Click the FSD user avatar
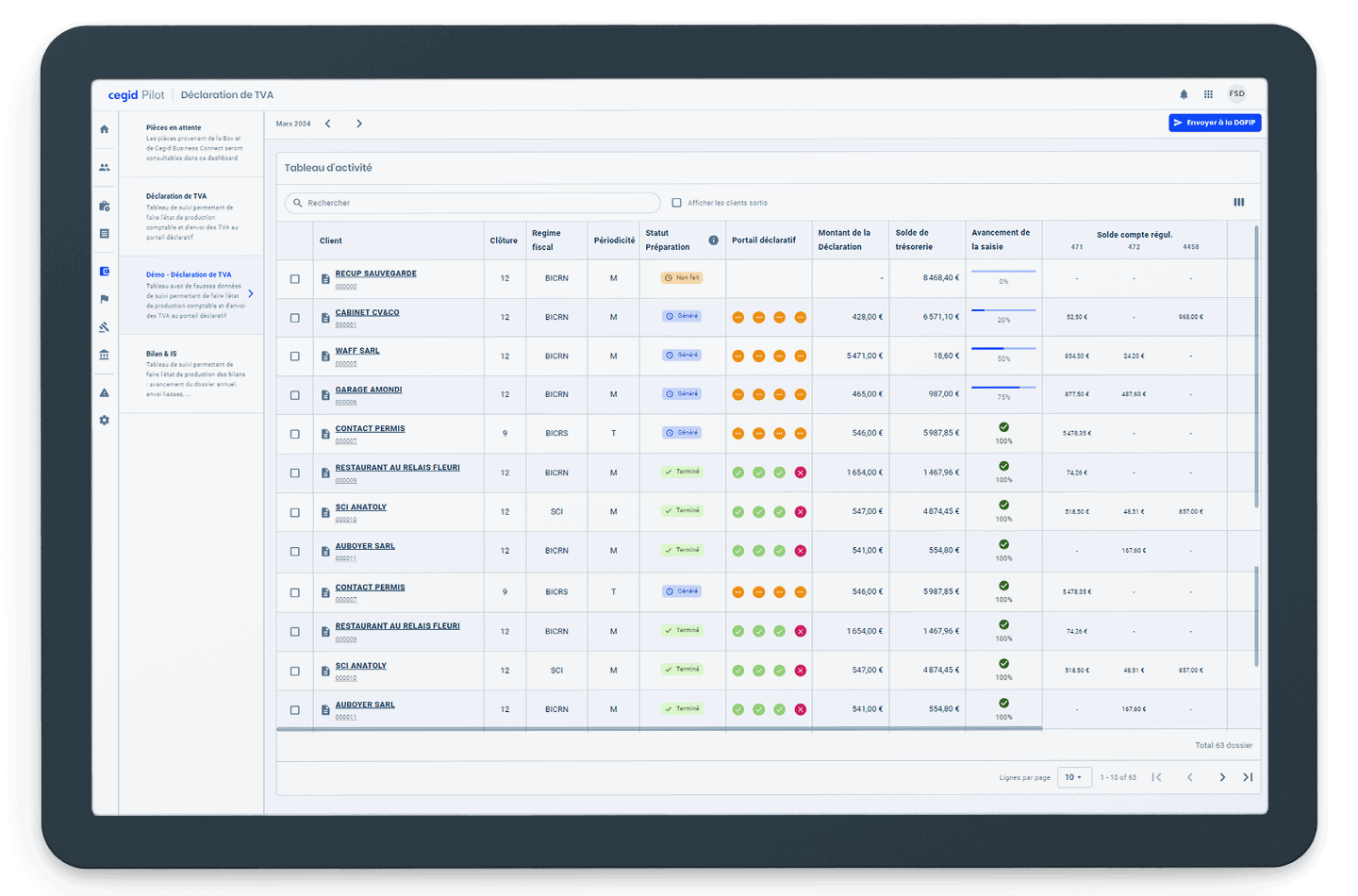The height and width of the screenshot is (896, 1358). [x=1236, y=94]
